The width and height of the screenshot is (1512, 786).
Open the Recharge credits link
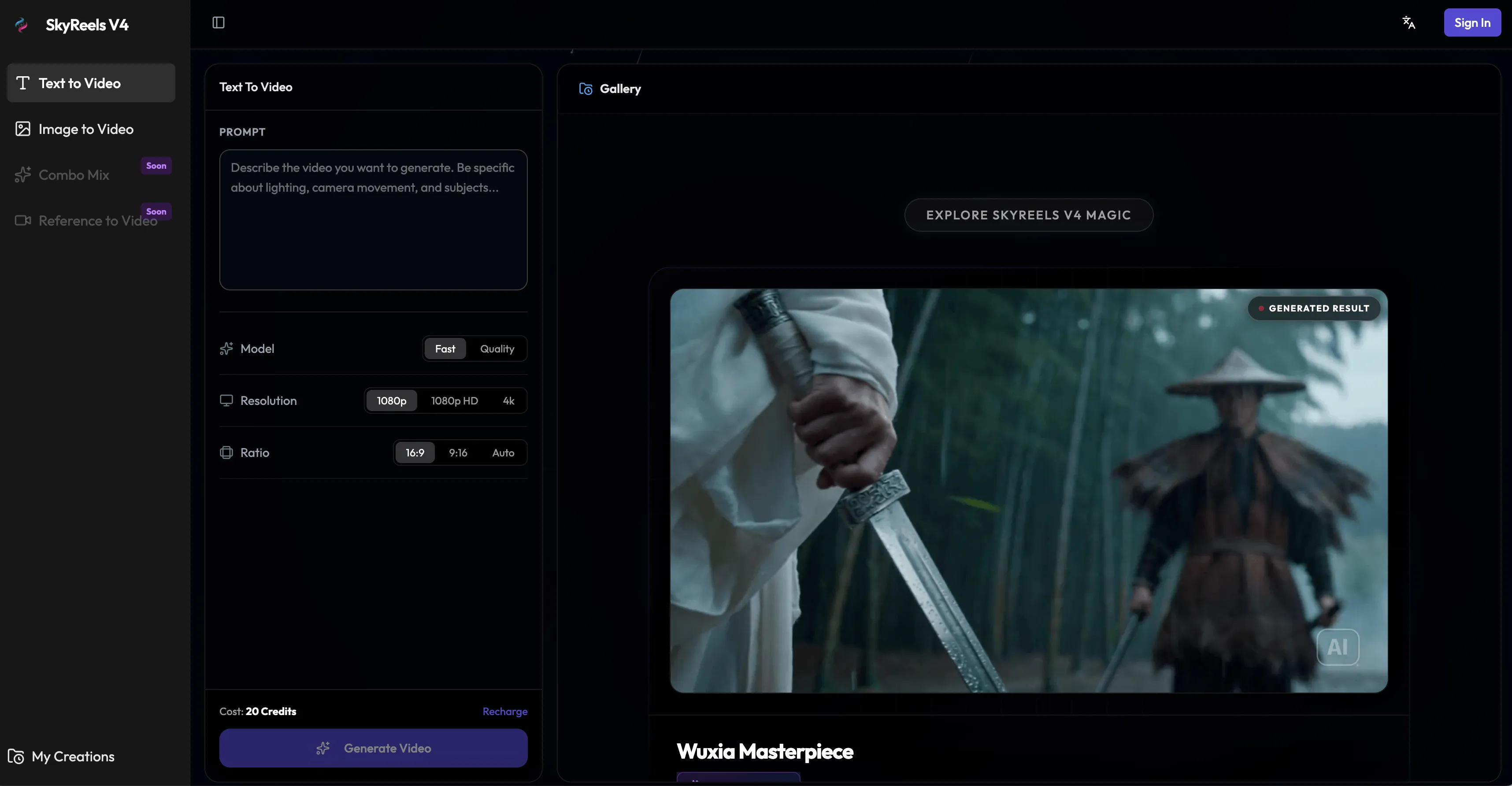[504, 712]
